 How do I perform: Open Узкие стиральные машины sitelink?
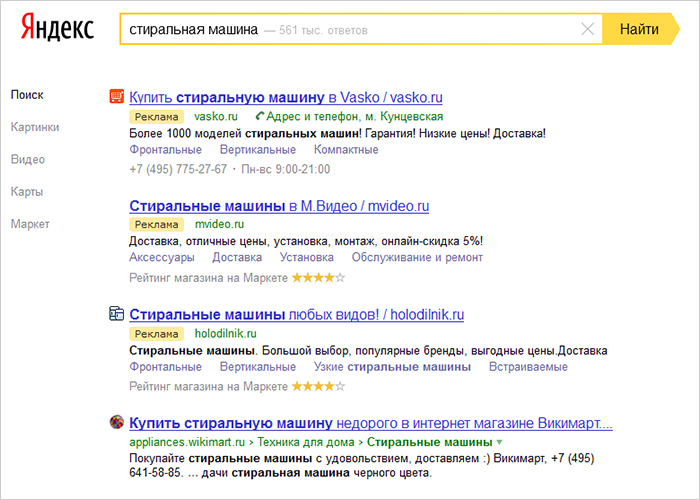pyautogui.click(x=392, y=367)
